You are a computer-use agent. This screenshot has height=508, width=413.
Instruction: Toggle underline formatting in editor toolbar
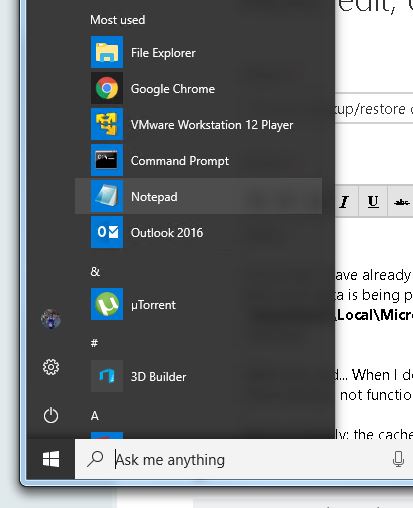click(x=373, y=201)
